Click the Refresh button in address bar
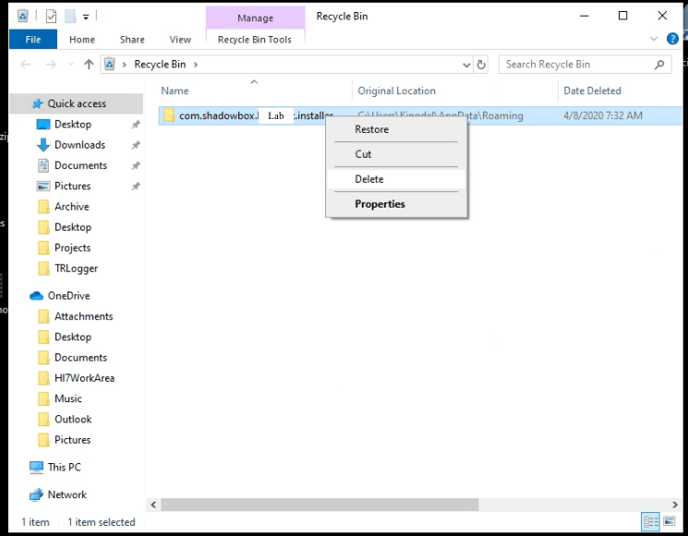Viewport: 688px width, 536px height. (x=482, y=65)
